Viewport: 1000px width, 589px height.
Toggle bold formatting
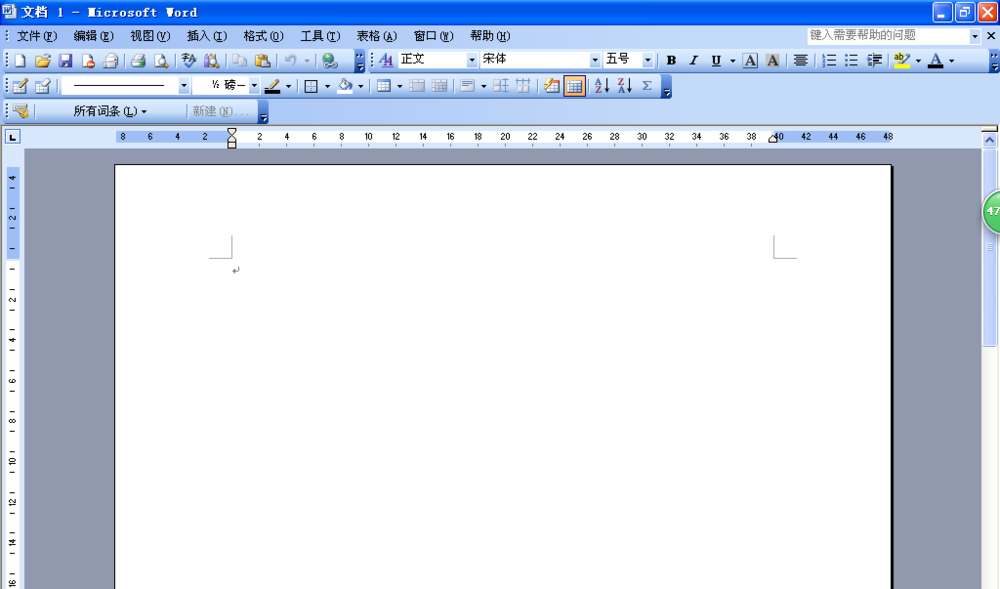(671, 61)
